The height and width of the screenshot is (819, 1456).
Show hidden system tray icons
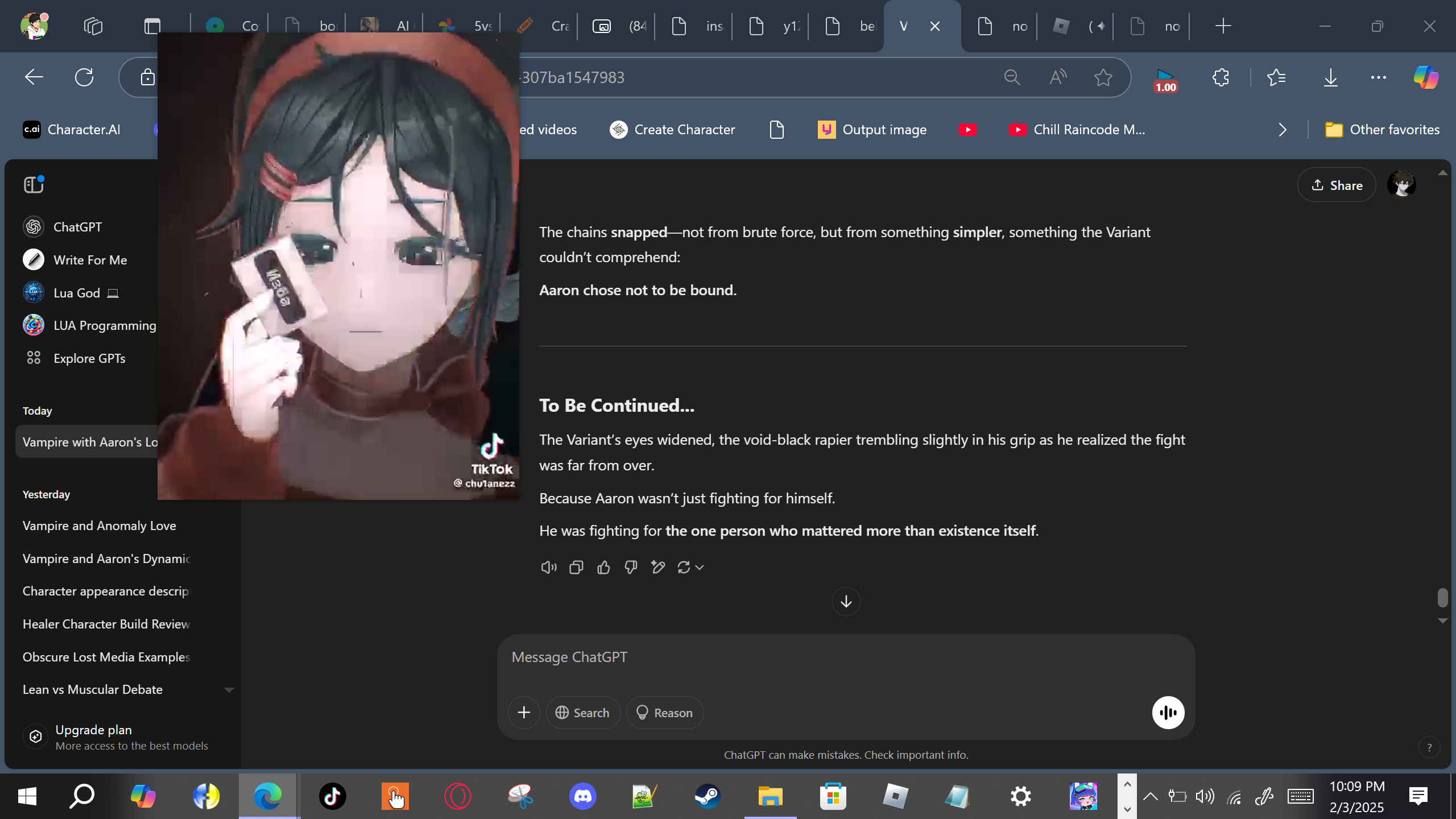pos(1150,796)
